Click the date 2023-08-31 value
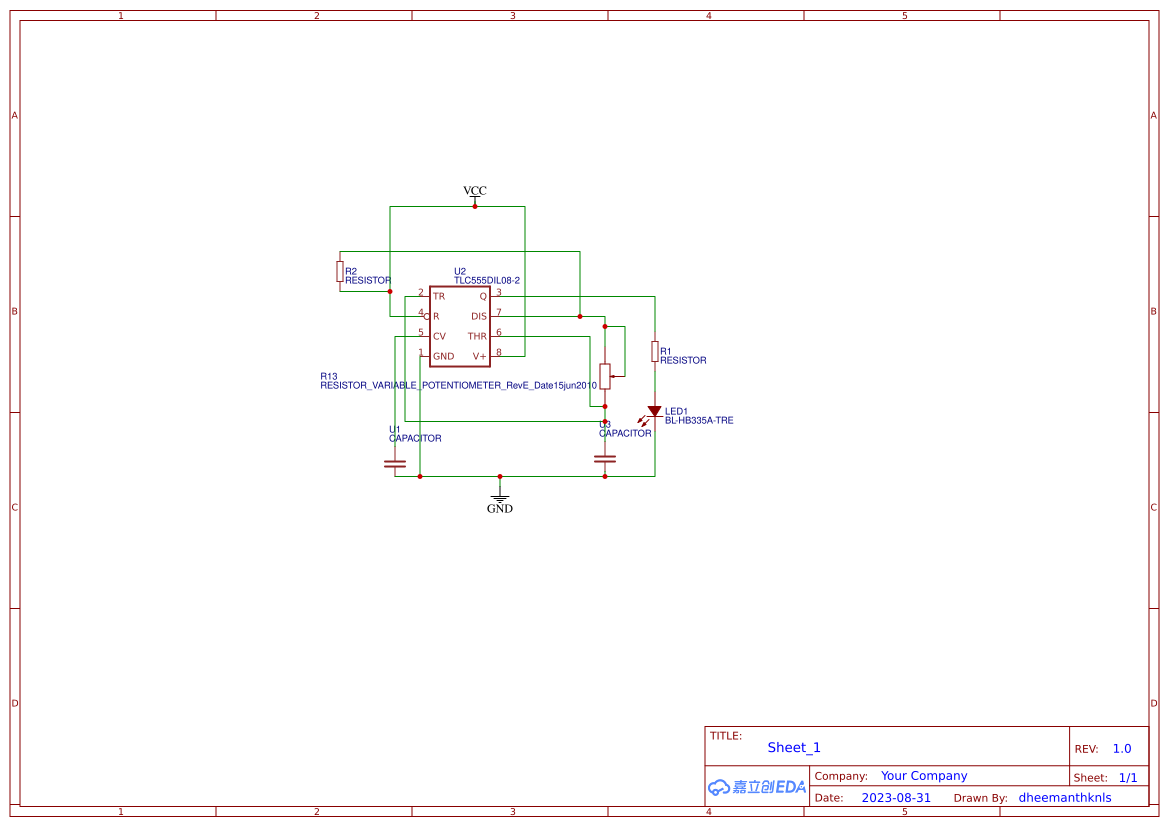Screen dimensions: 1169x827 (895, 797)
